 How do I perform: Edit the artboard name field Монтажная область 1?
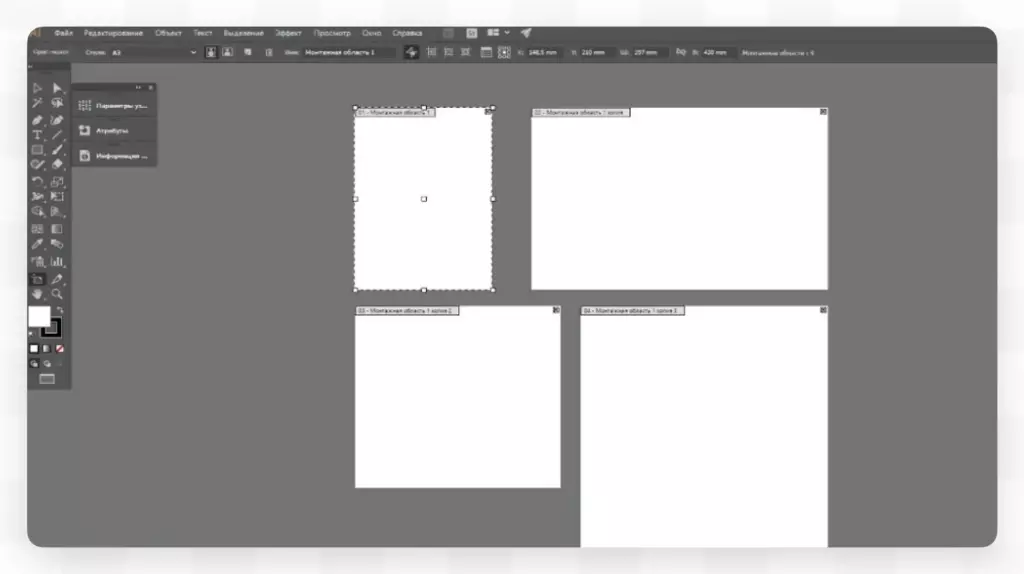[349, 52]
